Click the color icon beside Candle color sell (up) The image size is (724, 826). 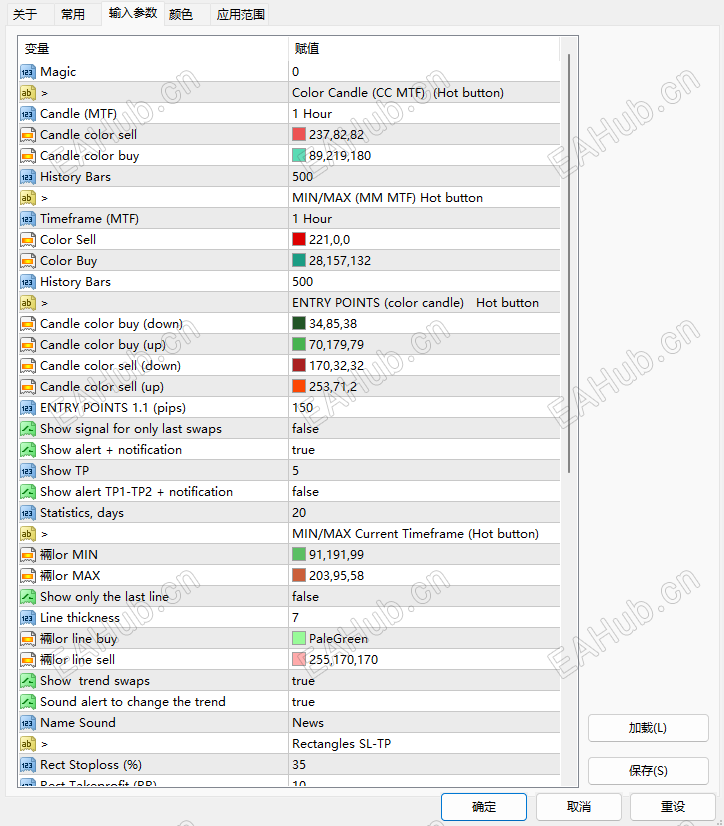28,387
